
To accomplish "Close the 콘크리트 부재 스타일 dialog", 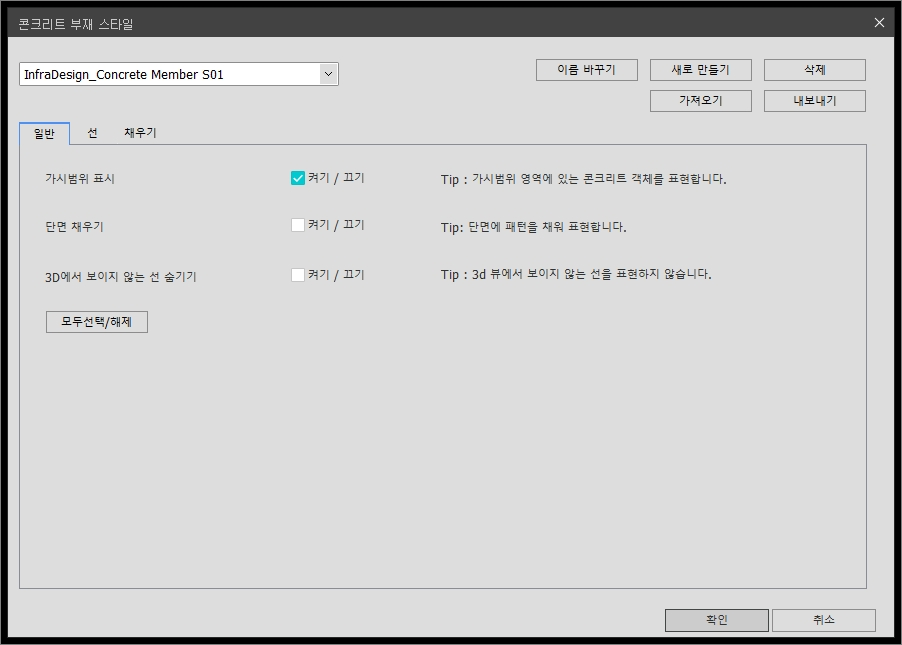I will pyautogui.click(x=879, y=22).
